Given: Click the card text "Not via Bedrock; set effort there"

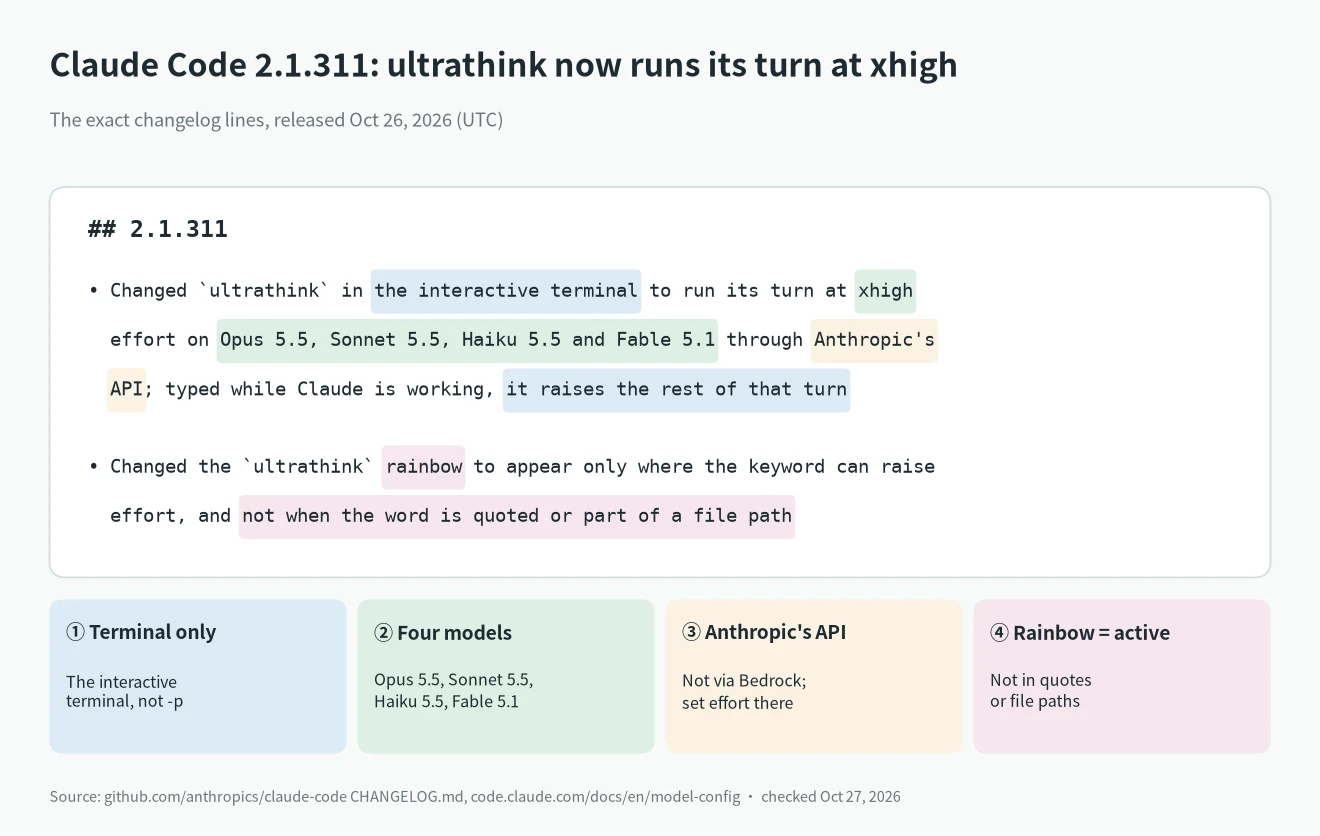Looking at the screenshot, I should pyautogui.click(x=744, y=691).
